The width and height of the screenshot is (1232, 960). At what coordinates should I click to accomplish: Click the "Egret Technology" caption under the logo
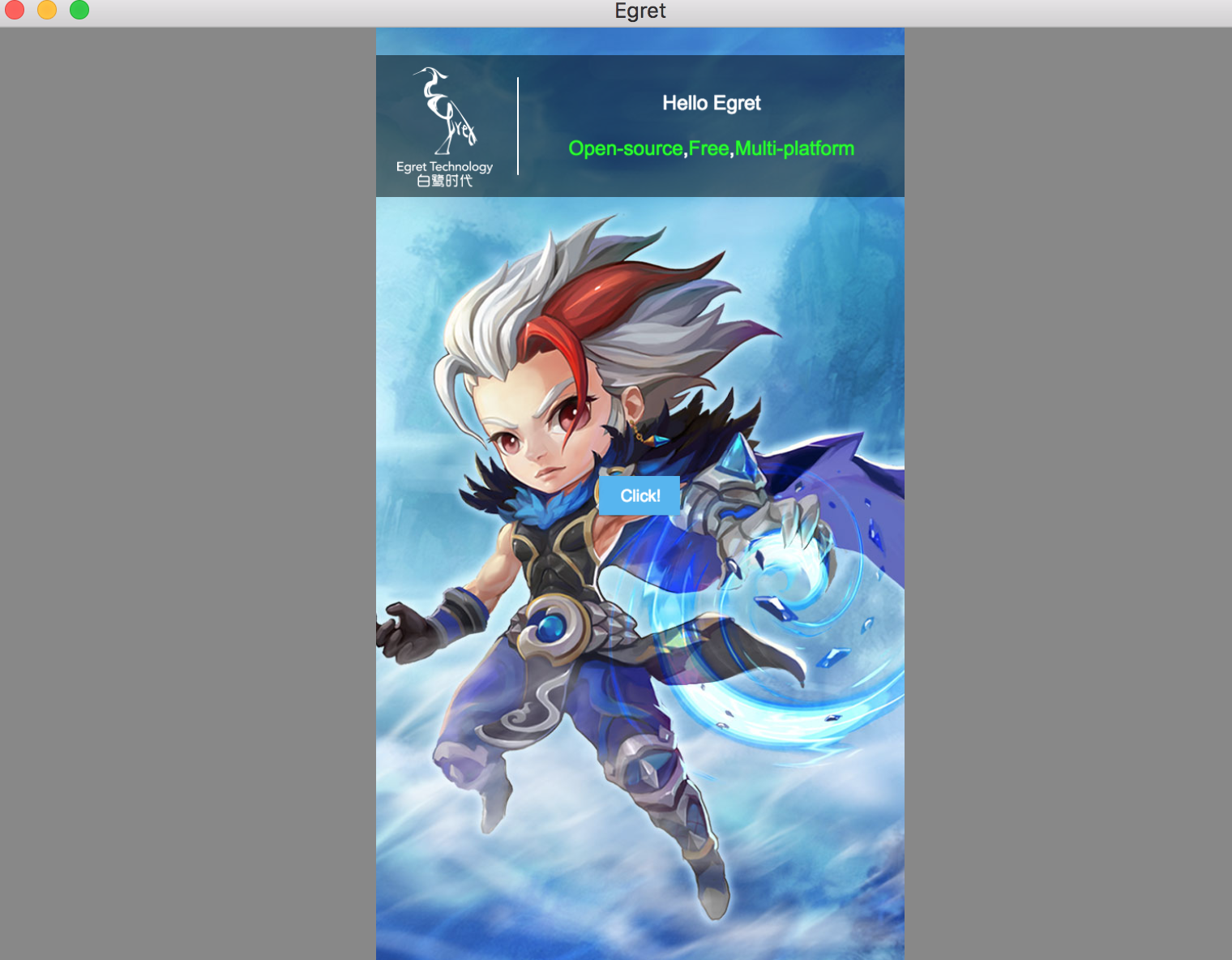pyautogui.click(x=444, y=166)
